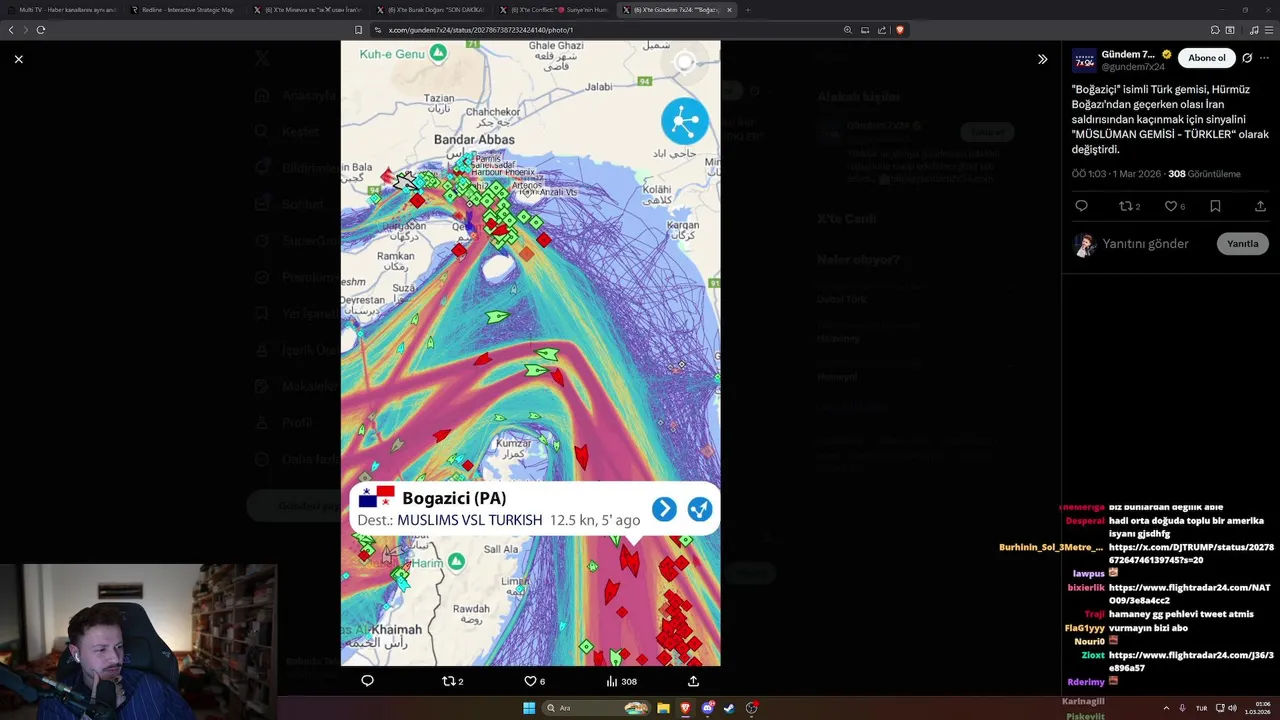The image size is (1280, 720).
Task: Open the Brave Shields icon in address bar
Action: (899, 30)
